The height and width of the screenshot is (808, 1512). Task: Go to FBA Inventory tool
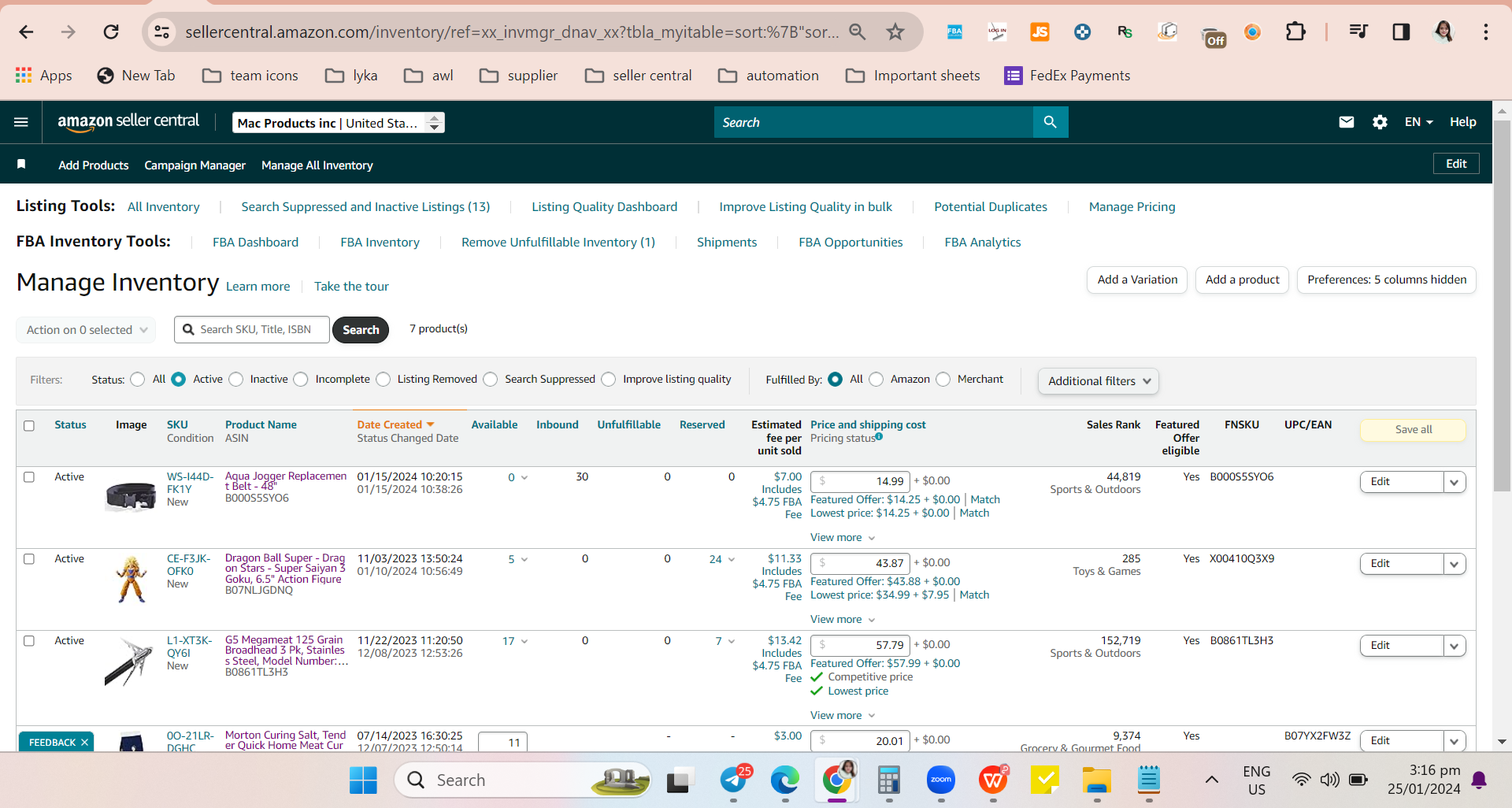click(380, 243)
